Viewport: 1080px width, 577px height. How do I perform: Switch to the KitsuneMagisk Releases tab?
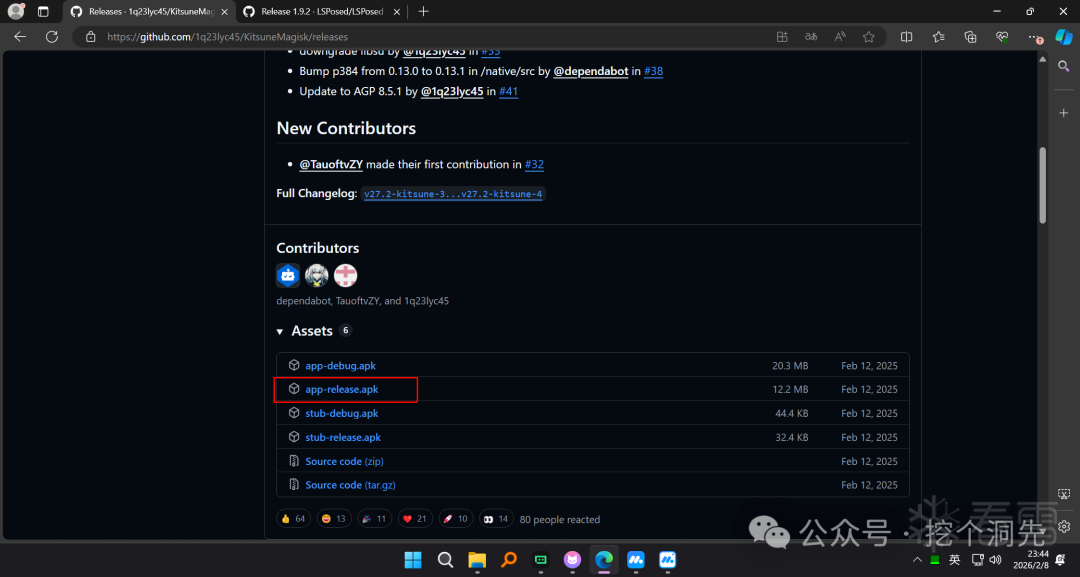pyautogui.click(x=149, y=12)
